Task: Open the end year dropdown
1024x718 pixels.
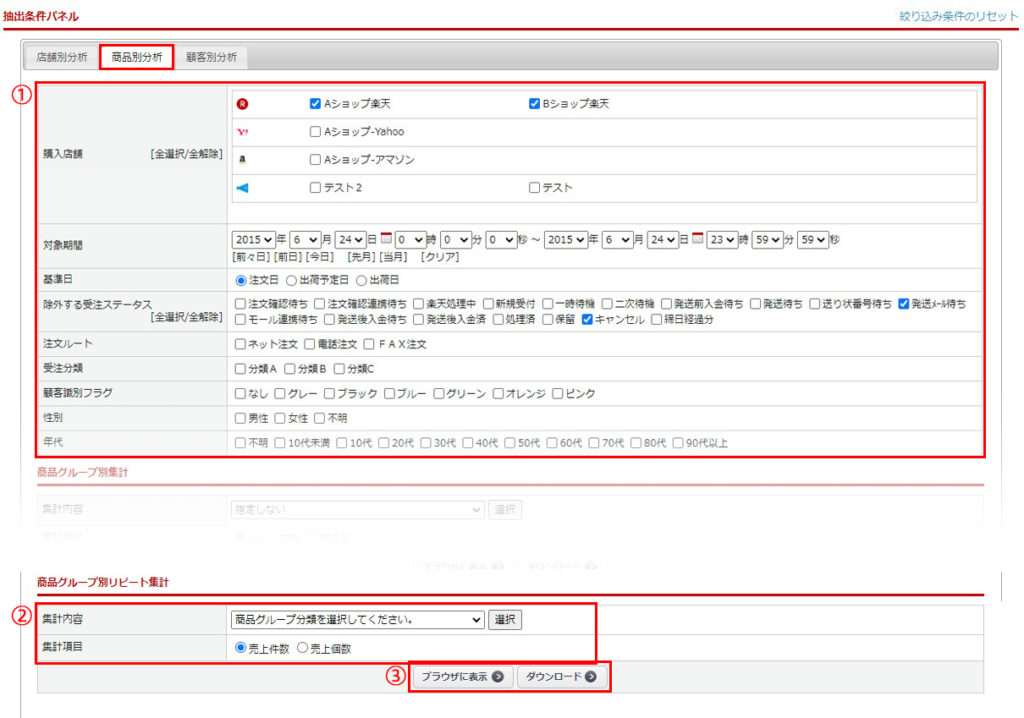Action: tap(566, 240)
